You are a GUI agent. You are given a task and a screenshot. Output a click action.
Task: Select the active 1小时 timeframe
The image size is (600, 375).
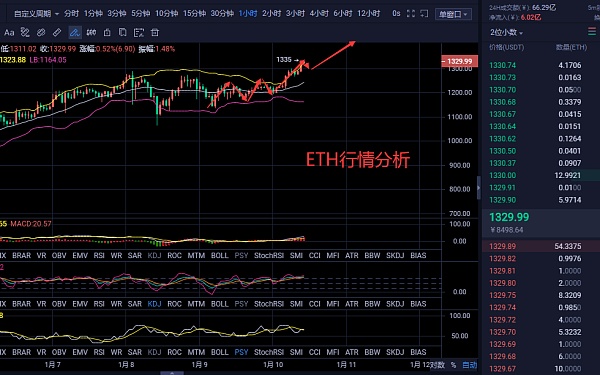pyautogui.click(x=248, y=14)
